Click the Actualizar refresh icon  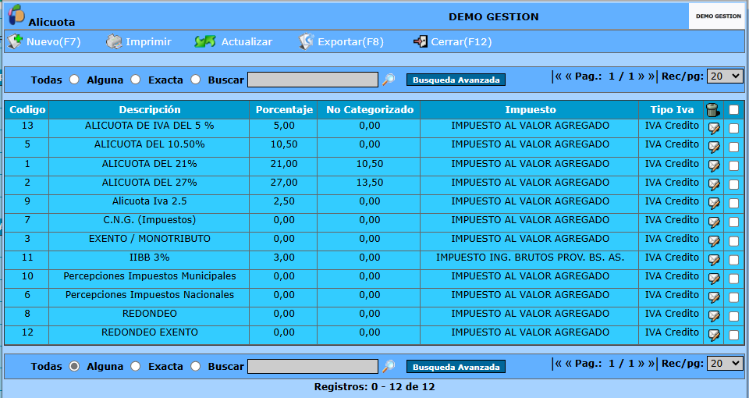[x=205, y=42]
